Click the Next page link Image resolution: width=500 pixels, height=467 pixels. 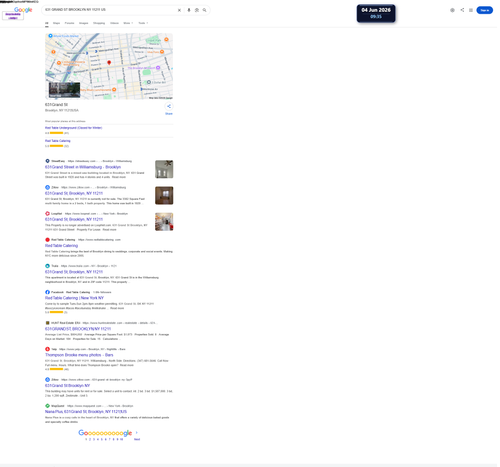[x=137, y=439]
